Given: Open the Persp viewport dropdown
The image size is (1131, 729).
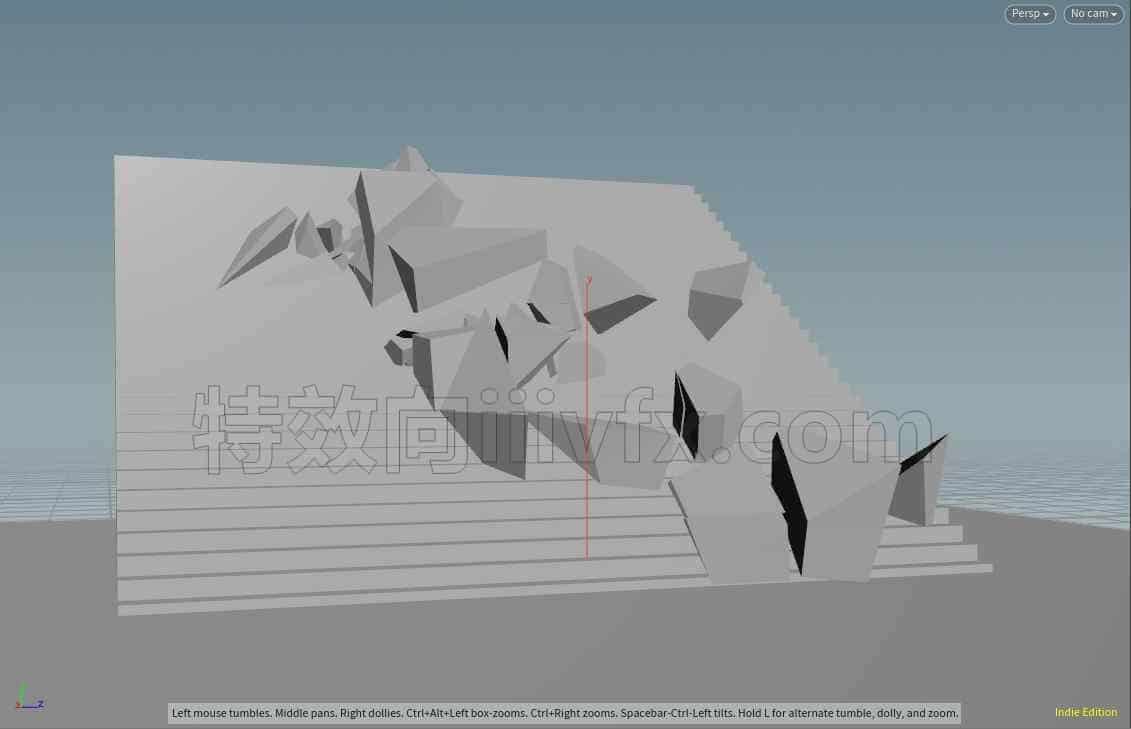Looking at the screenshot, I should (1030, 14).
